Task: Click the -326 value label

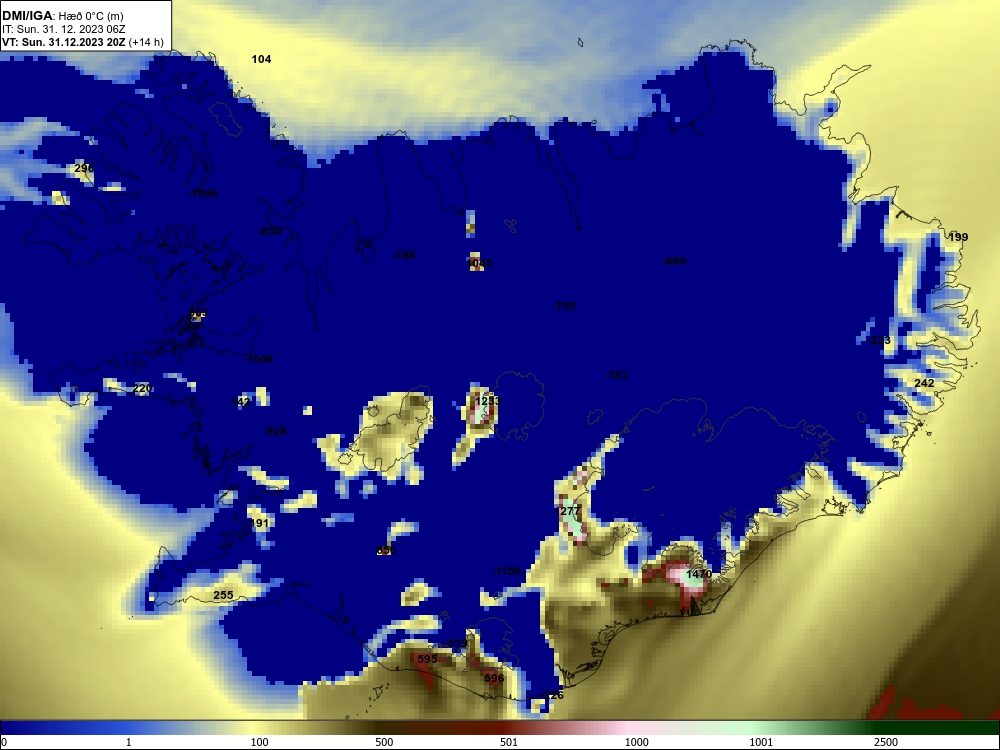Action: click(552, 696)
